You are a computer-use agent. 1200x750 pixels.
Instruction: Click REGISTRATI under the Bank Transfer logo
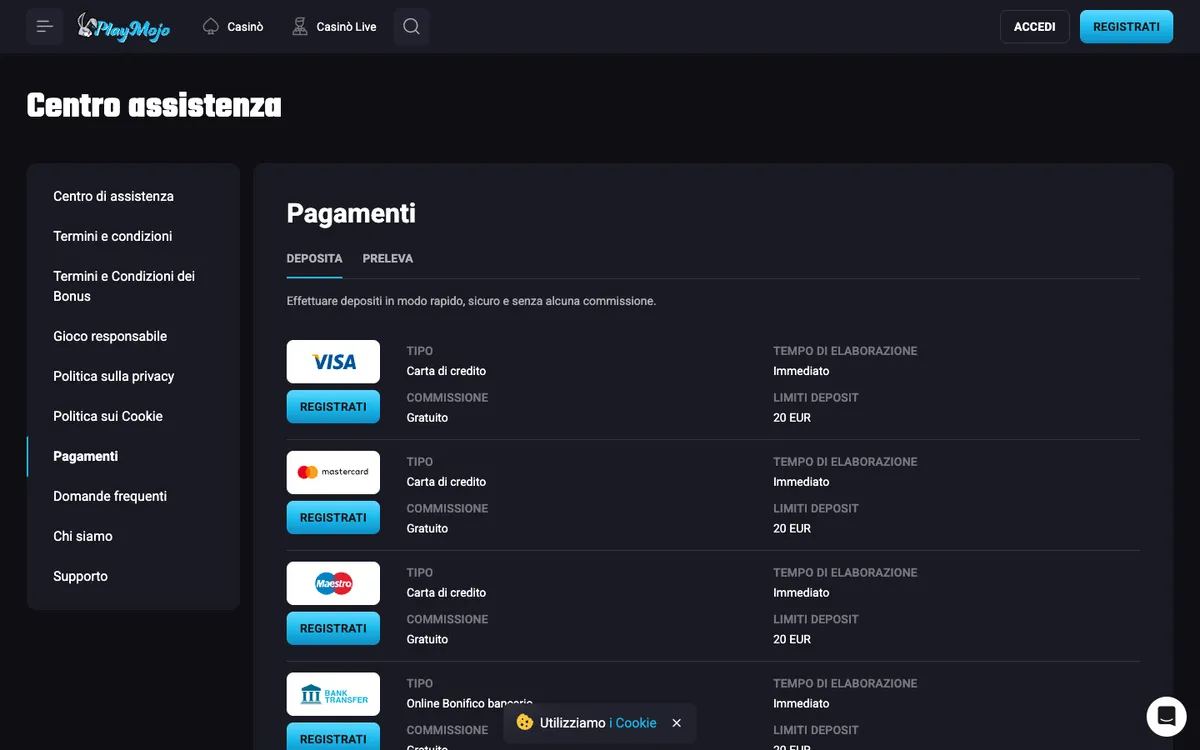click(333, 737)
